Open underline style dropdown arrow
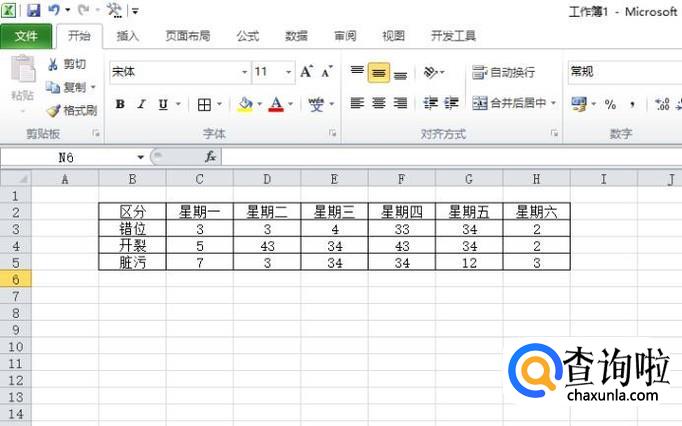 click(x=178, y=104)
